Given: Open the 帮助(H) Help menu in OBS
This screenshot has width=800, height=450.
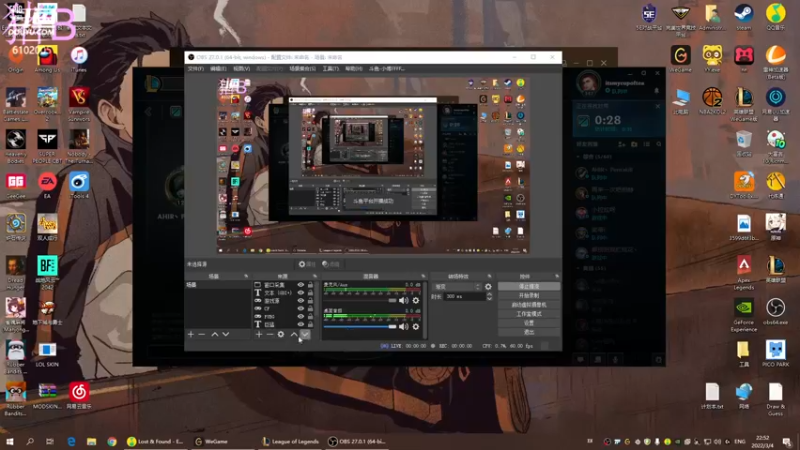Looking at the screenshot, I should pos(354,68).
